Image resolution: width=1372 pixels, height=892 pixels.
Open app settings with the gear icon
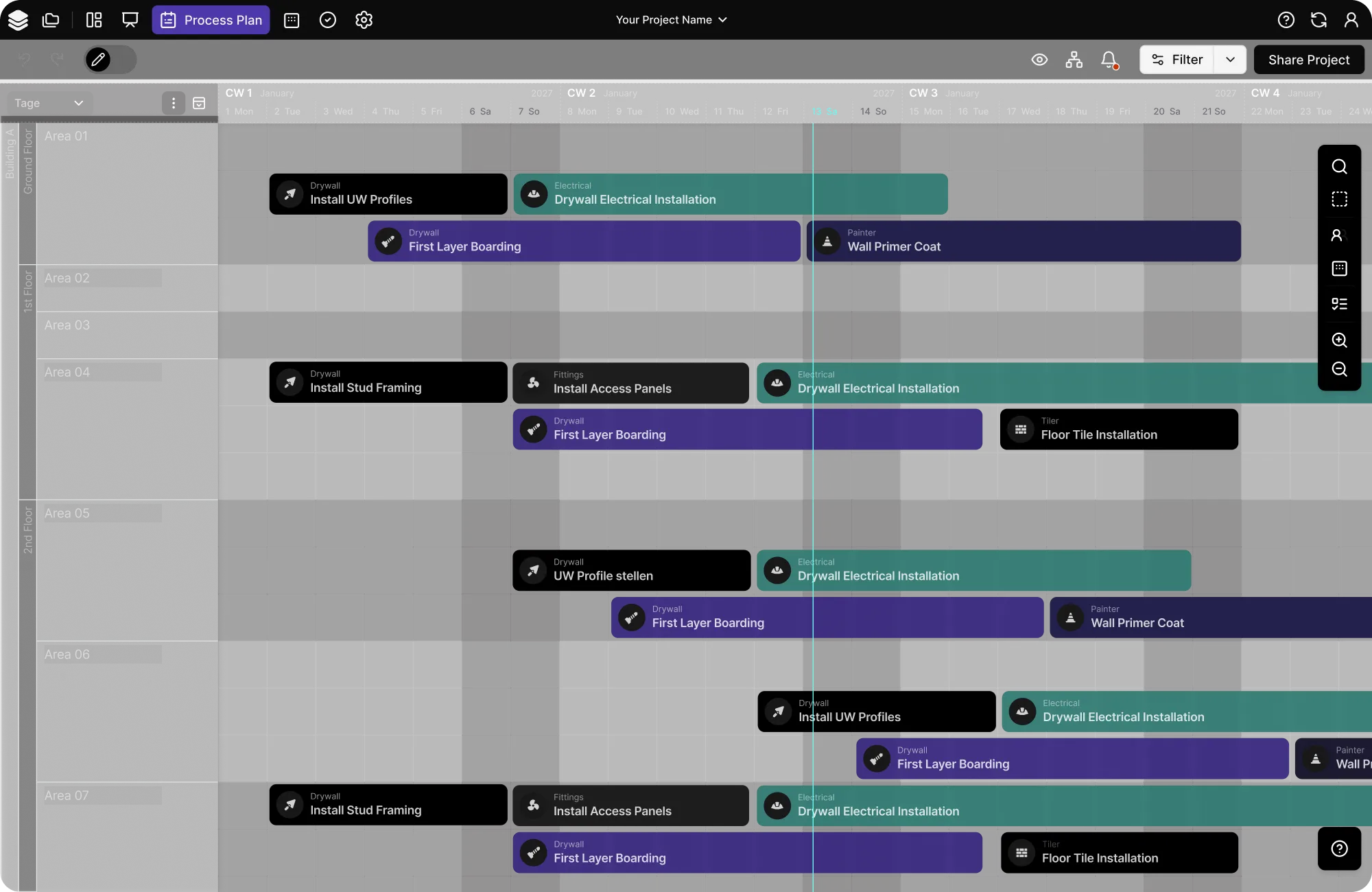364,20
